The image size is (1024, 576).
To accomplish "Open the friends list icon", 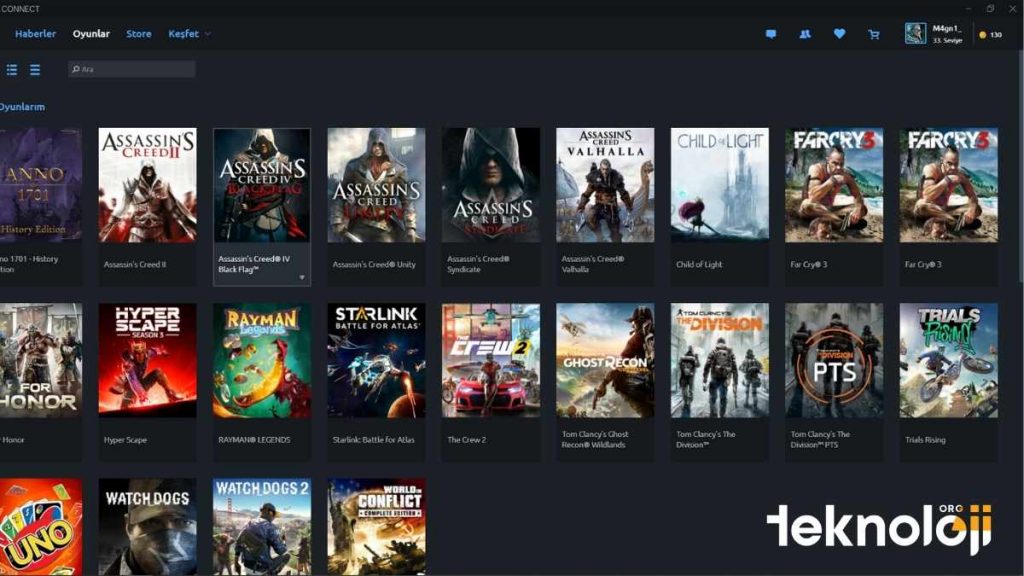I will (x=805, y=34).
